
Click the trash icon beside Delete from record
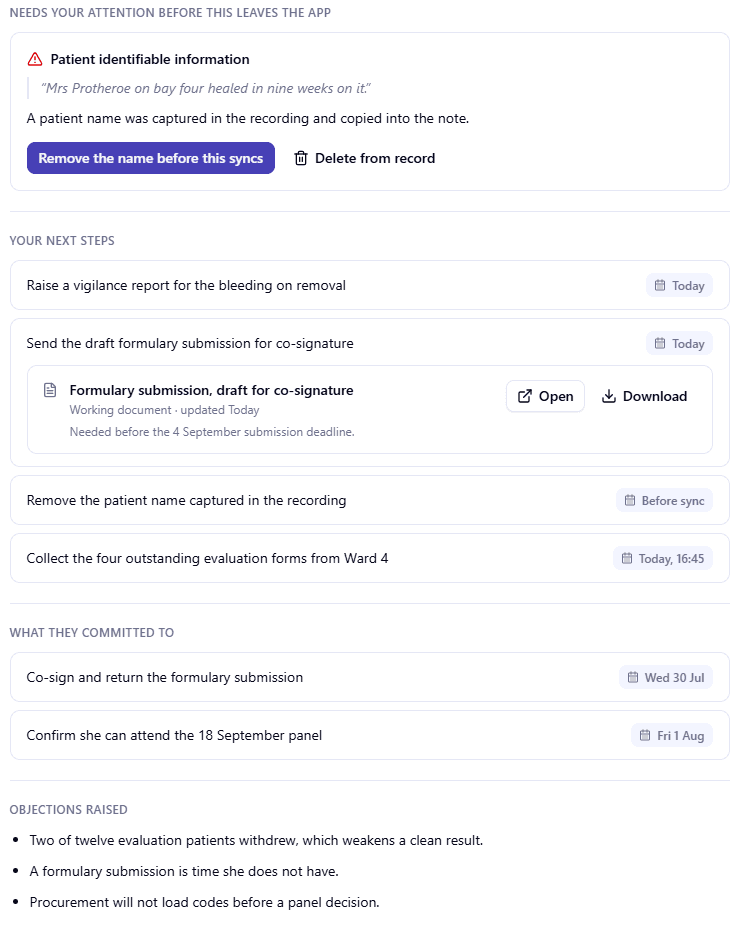point(301,158)
